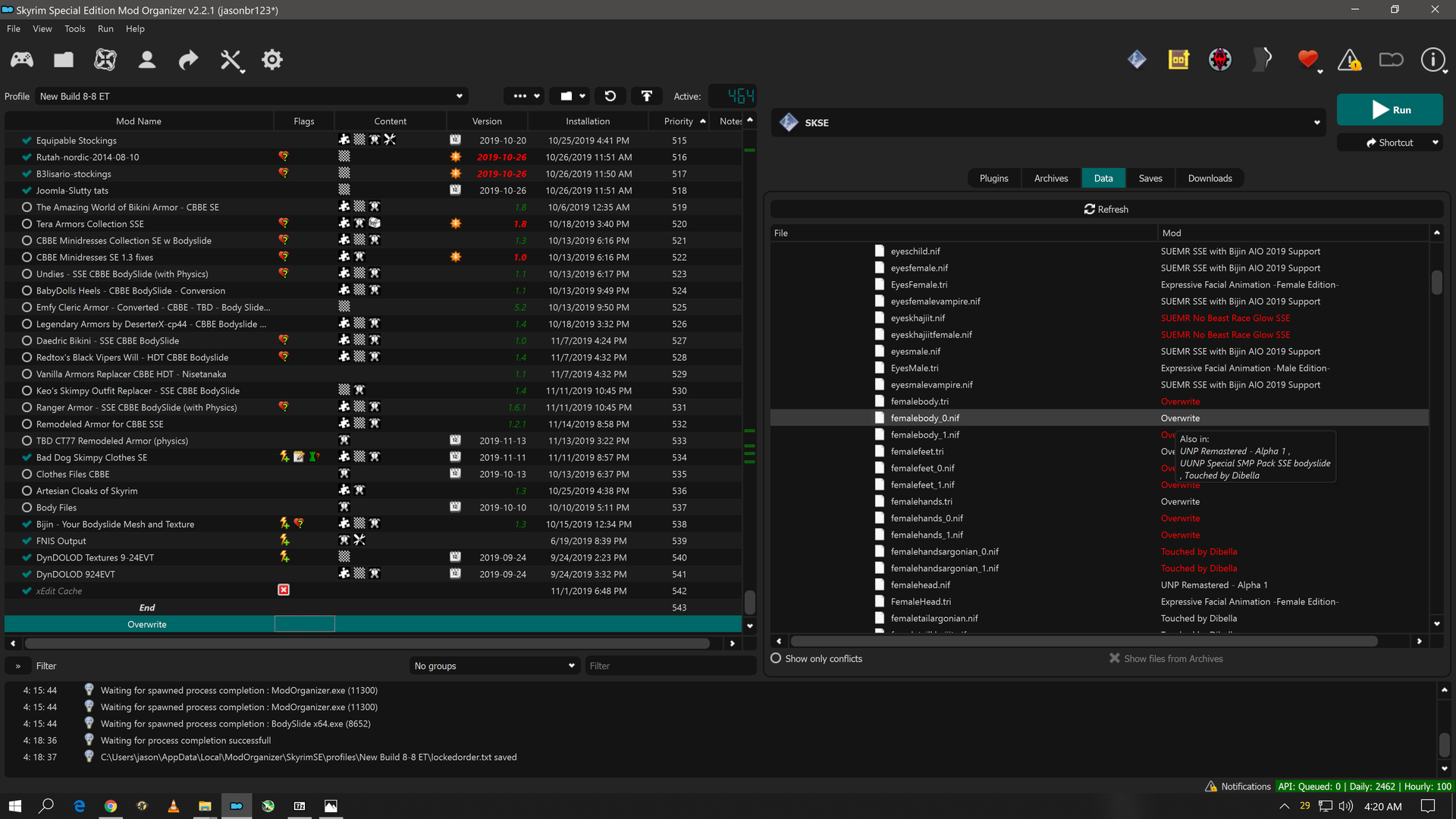Click the red X flag on xEdit Cache
The width and height of the screenshot is (1456, 819).
point(284,590)
